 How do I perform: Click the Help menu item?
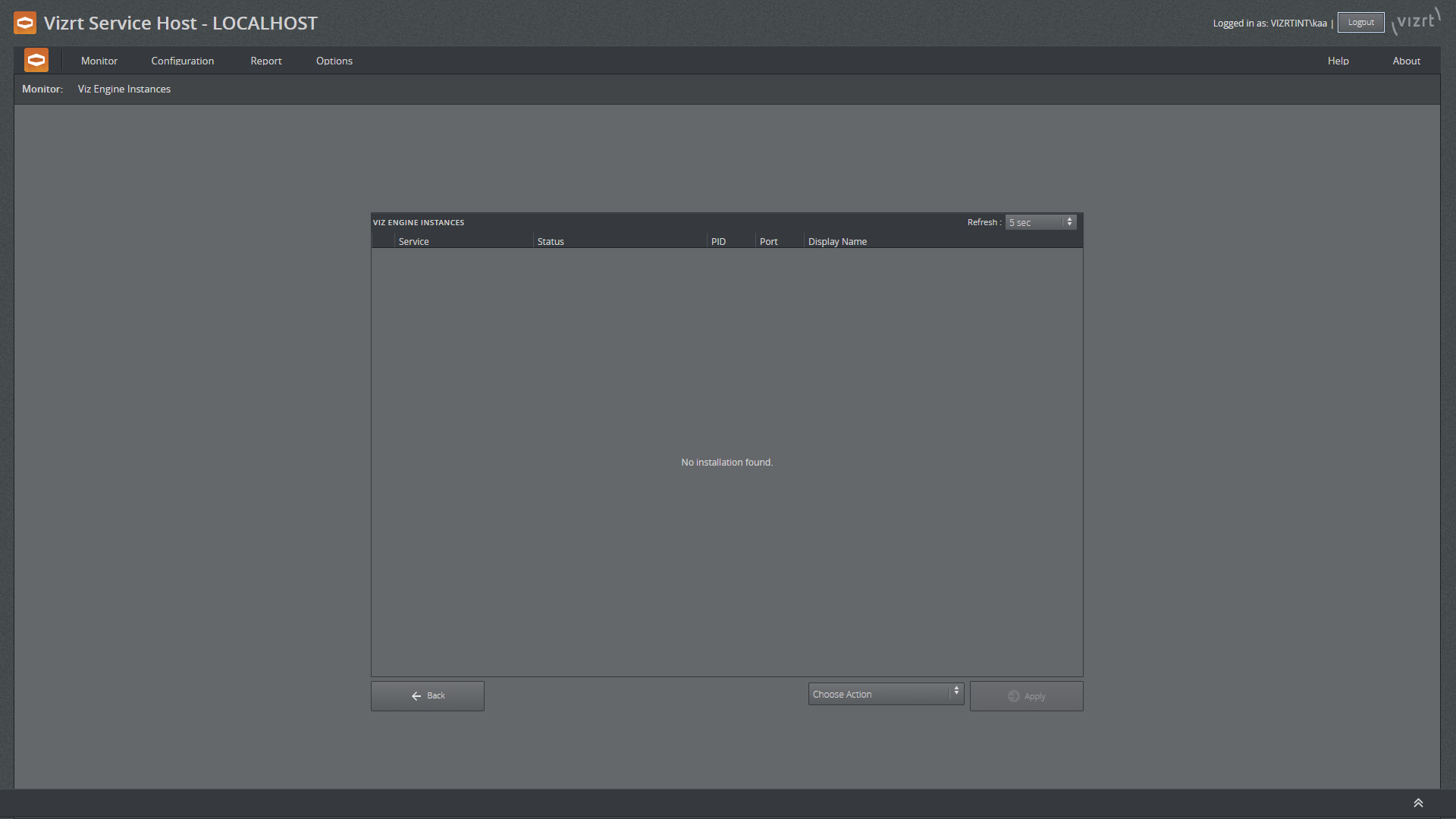pos(1337,60)
